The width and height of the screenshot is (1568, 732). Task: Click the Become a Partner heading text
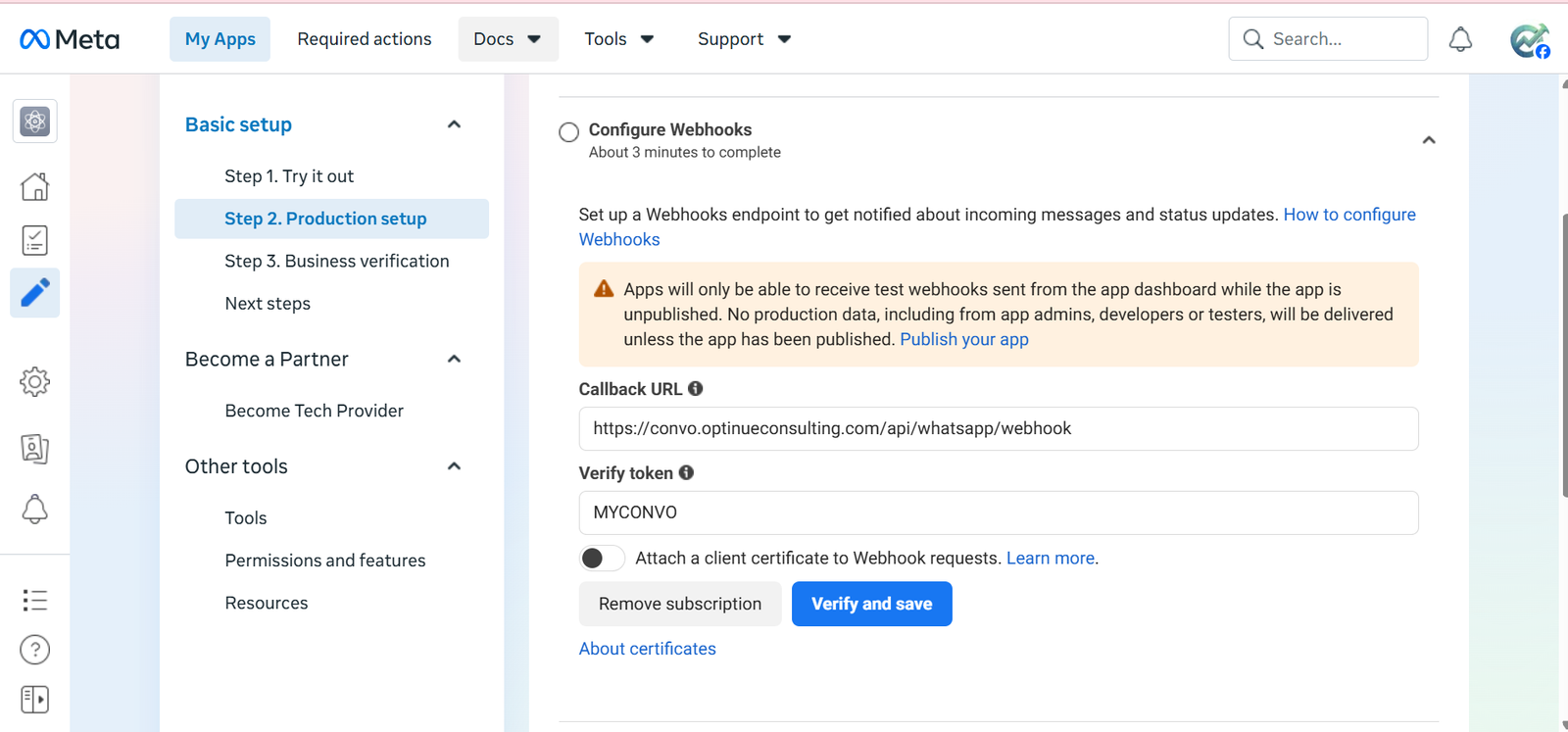tap(267, 359)
